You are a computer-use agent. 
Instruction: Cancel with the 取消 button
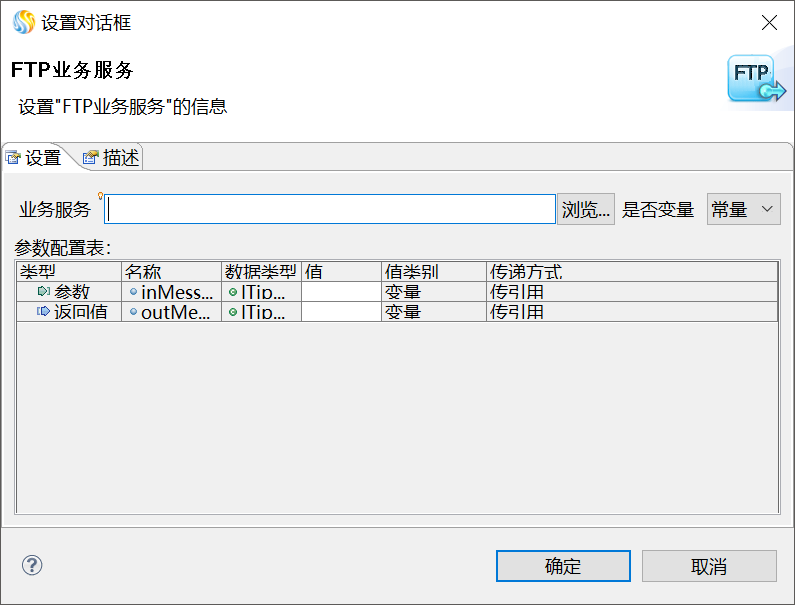(709, 566)
